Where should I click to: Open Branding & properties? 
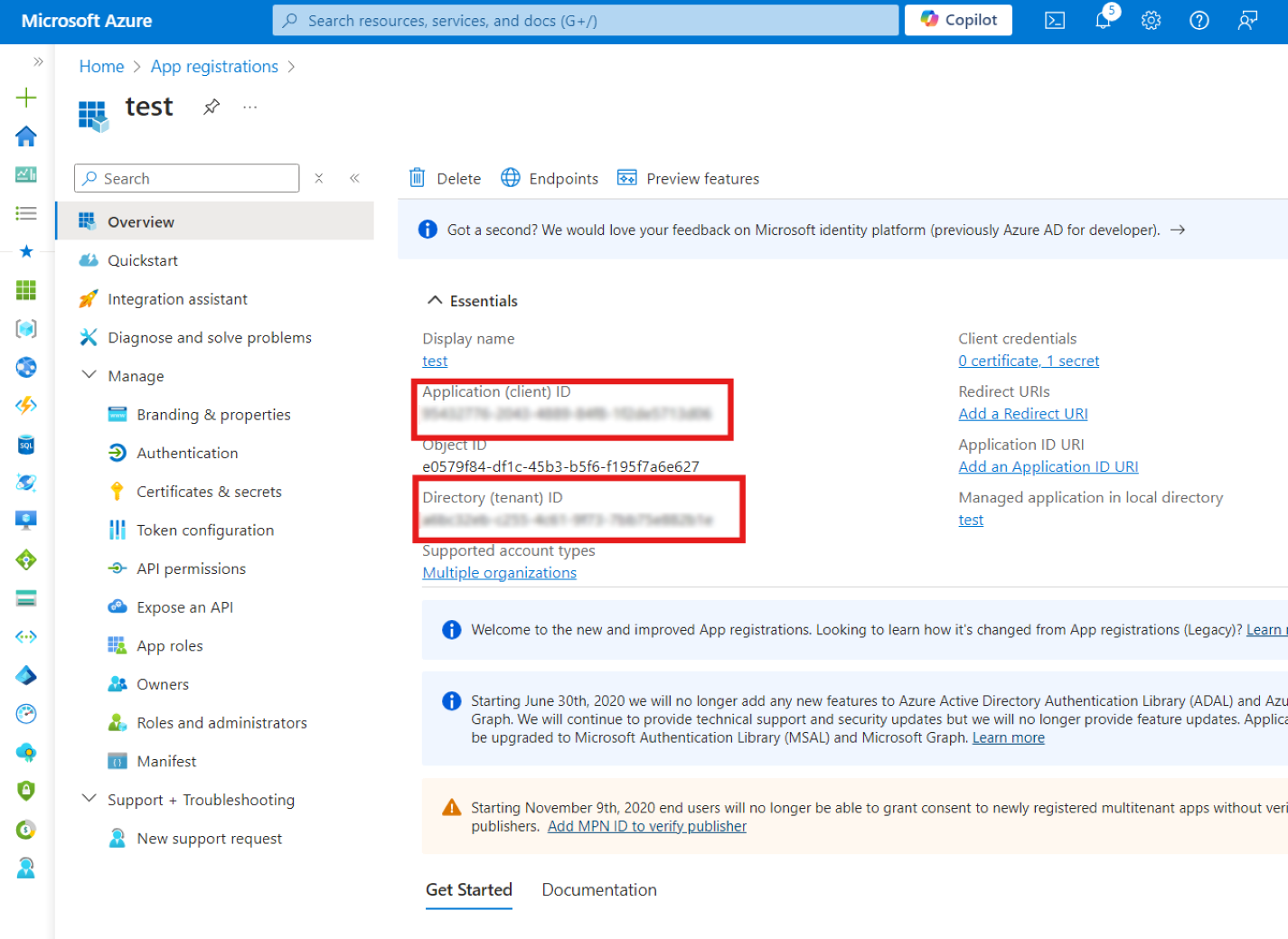(215, 414)
